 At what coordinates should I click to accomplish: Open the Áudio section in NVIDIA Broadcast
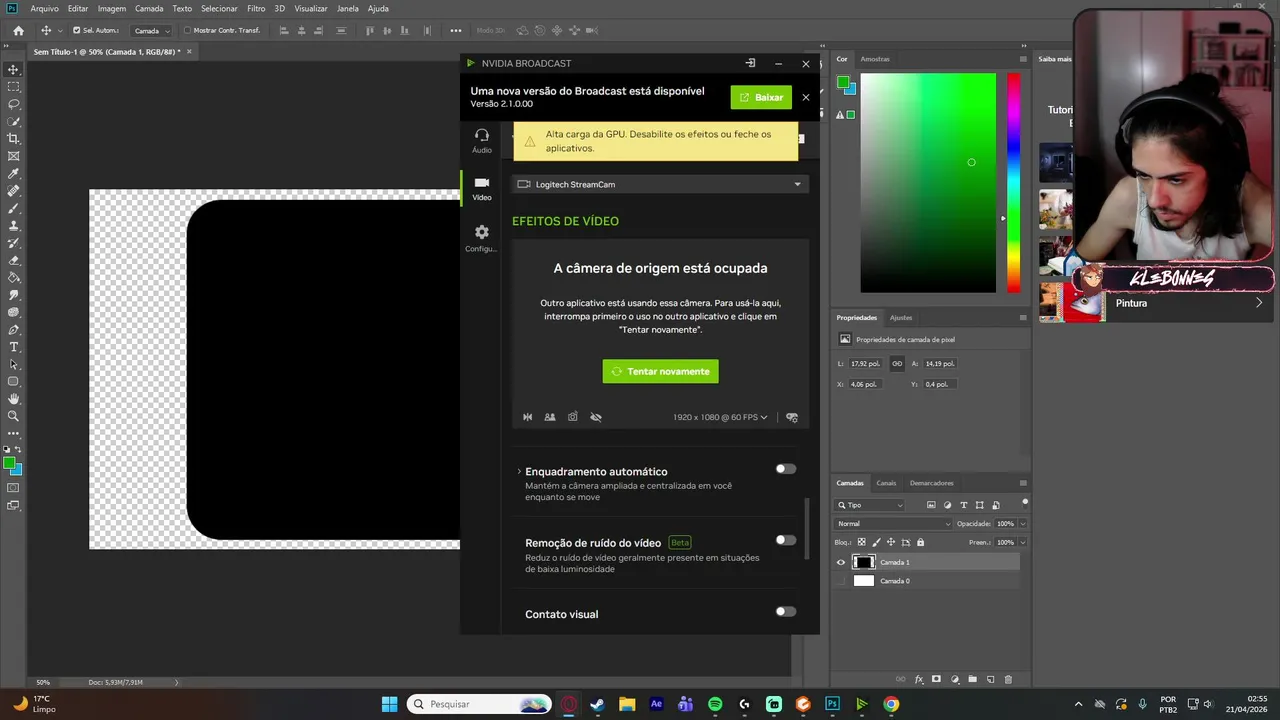[482, 140]
